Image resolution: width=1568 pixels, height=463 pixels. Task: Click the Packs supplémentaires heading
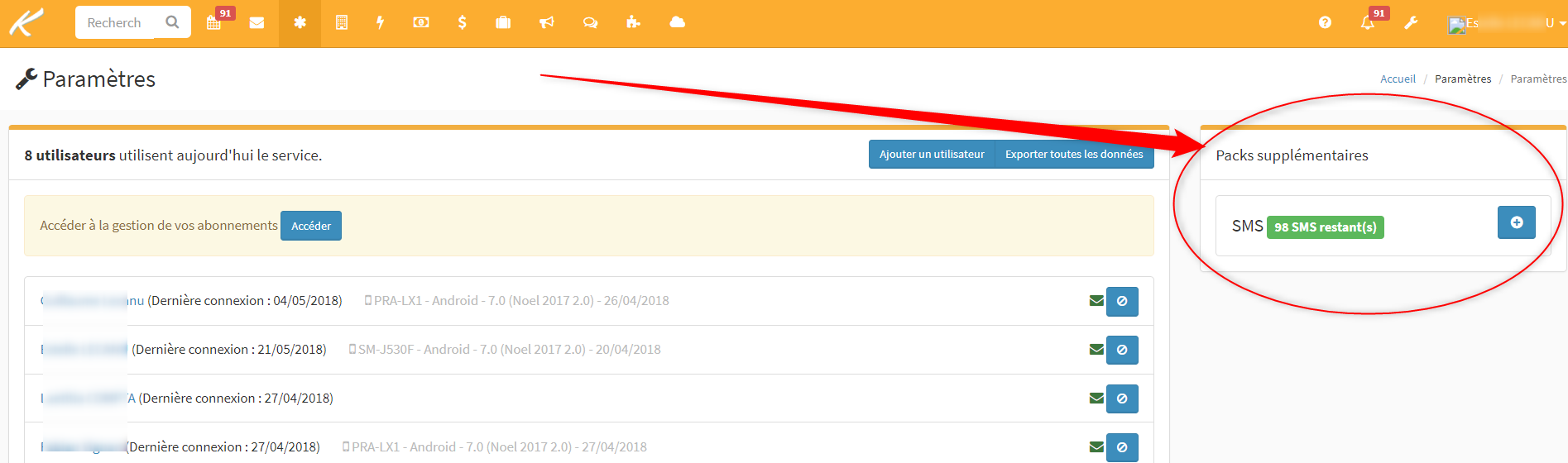1292,155
